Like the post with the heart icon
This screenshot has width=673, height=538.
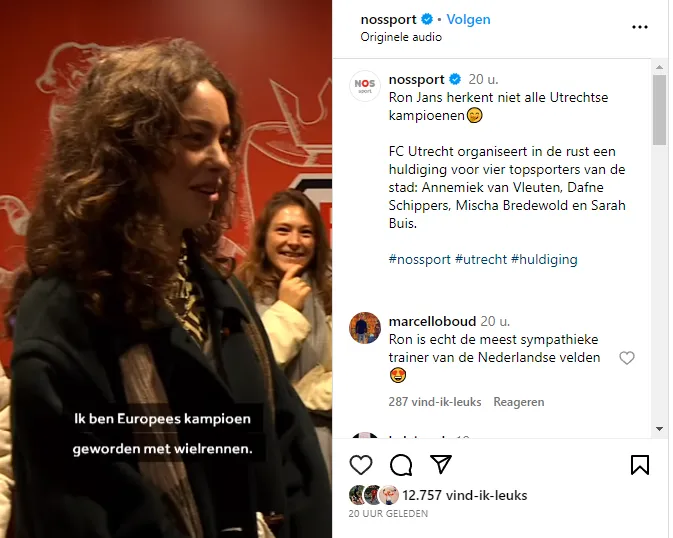coord(361,465)
